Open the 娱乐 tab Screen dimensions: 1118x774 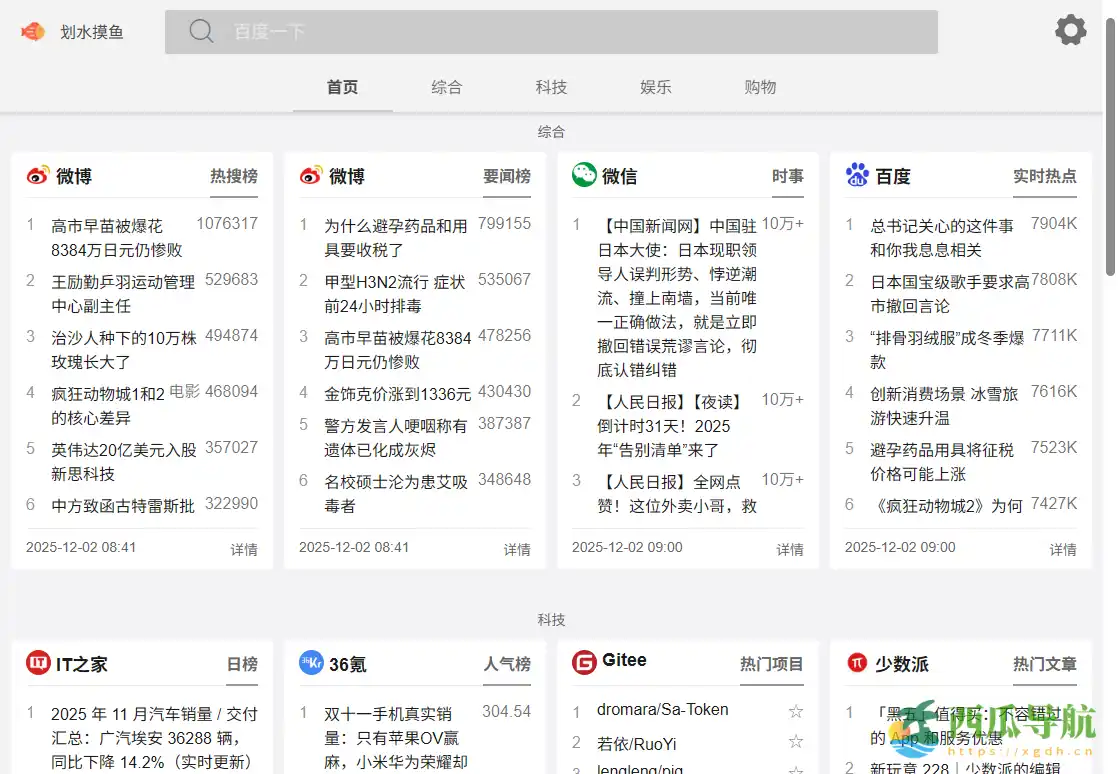655,87
